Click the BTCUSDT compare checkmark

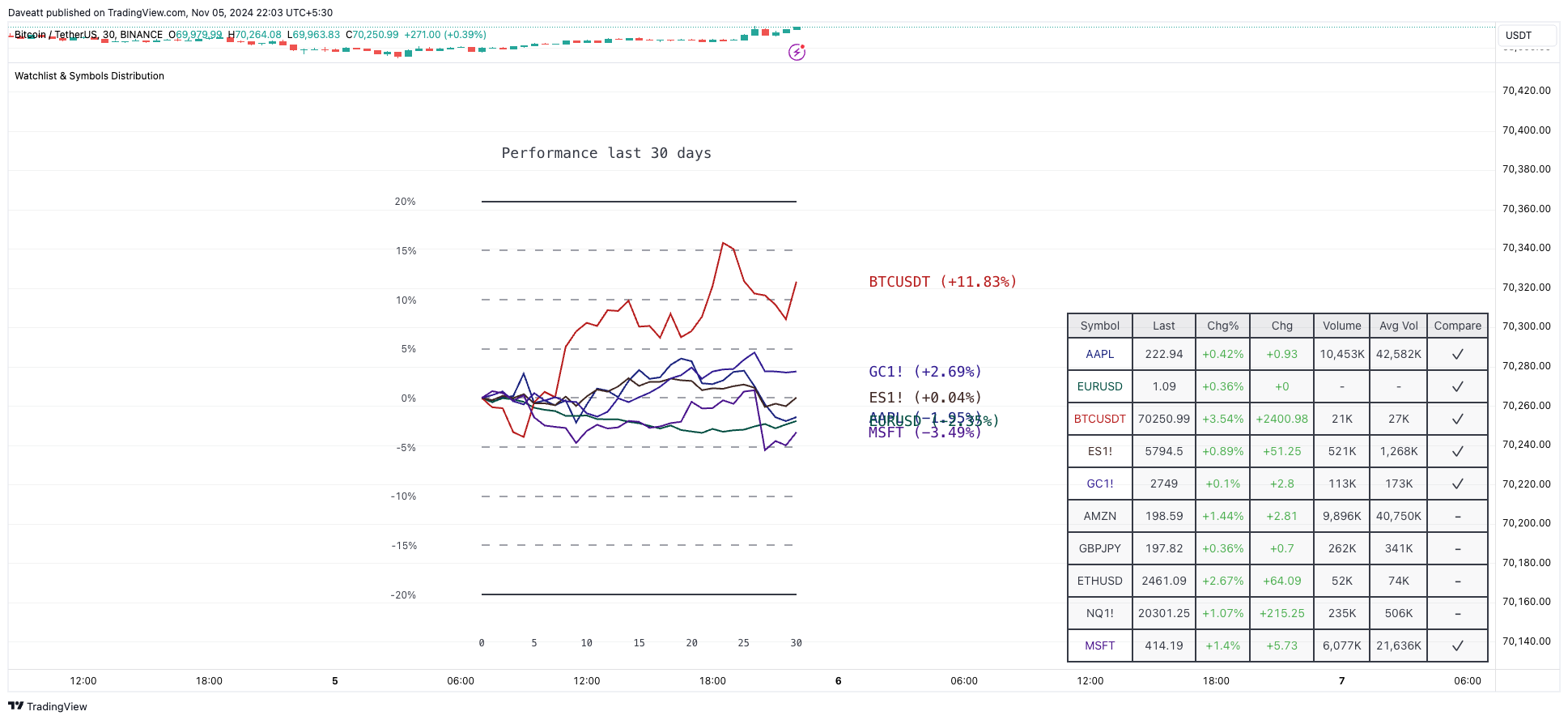[1457, 419]
